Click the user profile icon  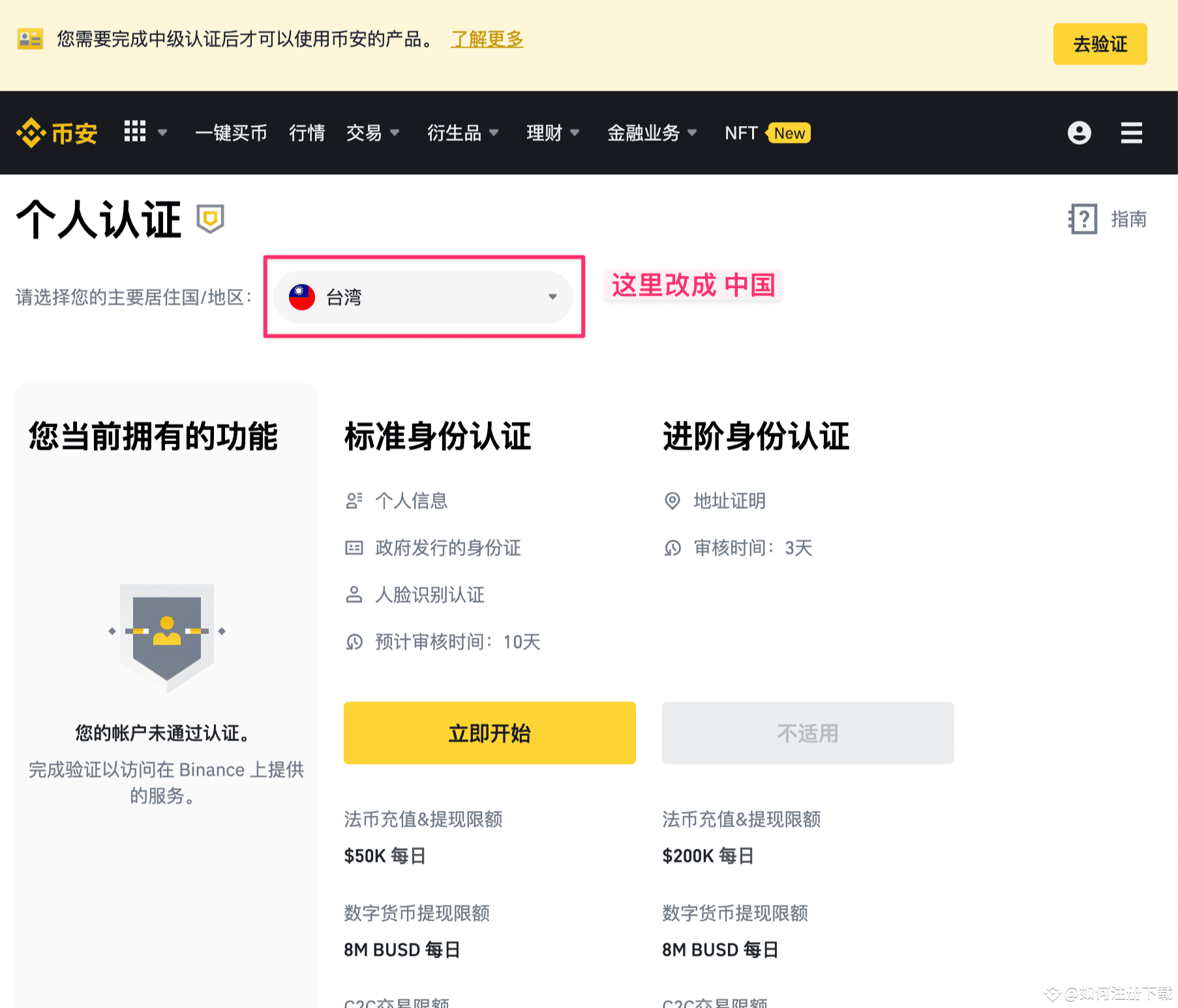[x=1080, y=133]
